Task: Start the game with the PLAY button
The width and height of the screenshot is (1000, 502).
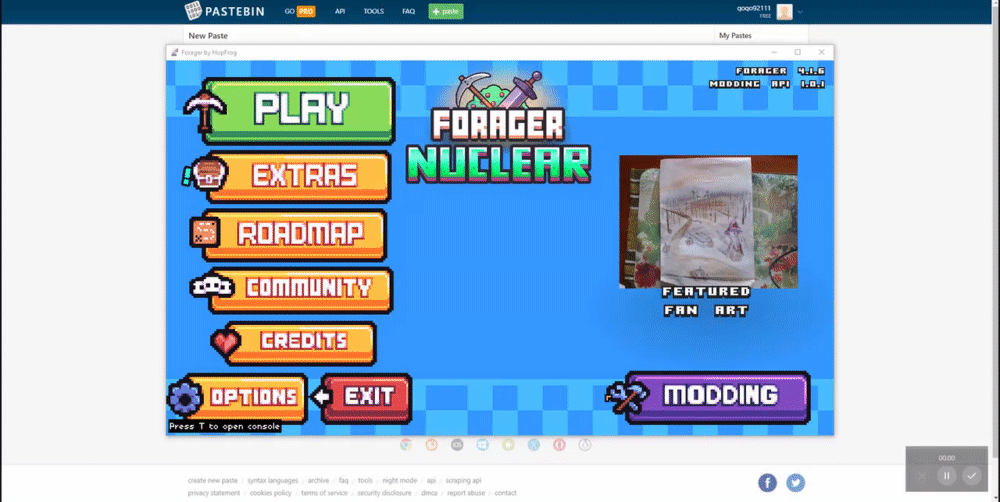Action: point(298,111)
